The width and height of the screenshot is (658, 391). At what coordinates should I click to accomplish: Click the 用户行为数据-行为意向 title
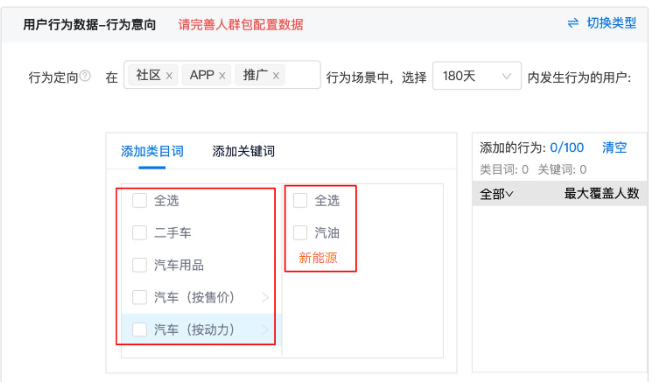pyautogui.click(x=89, y=25)
